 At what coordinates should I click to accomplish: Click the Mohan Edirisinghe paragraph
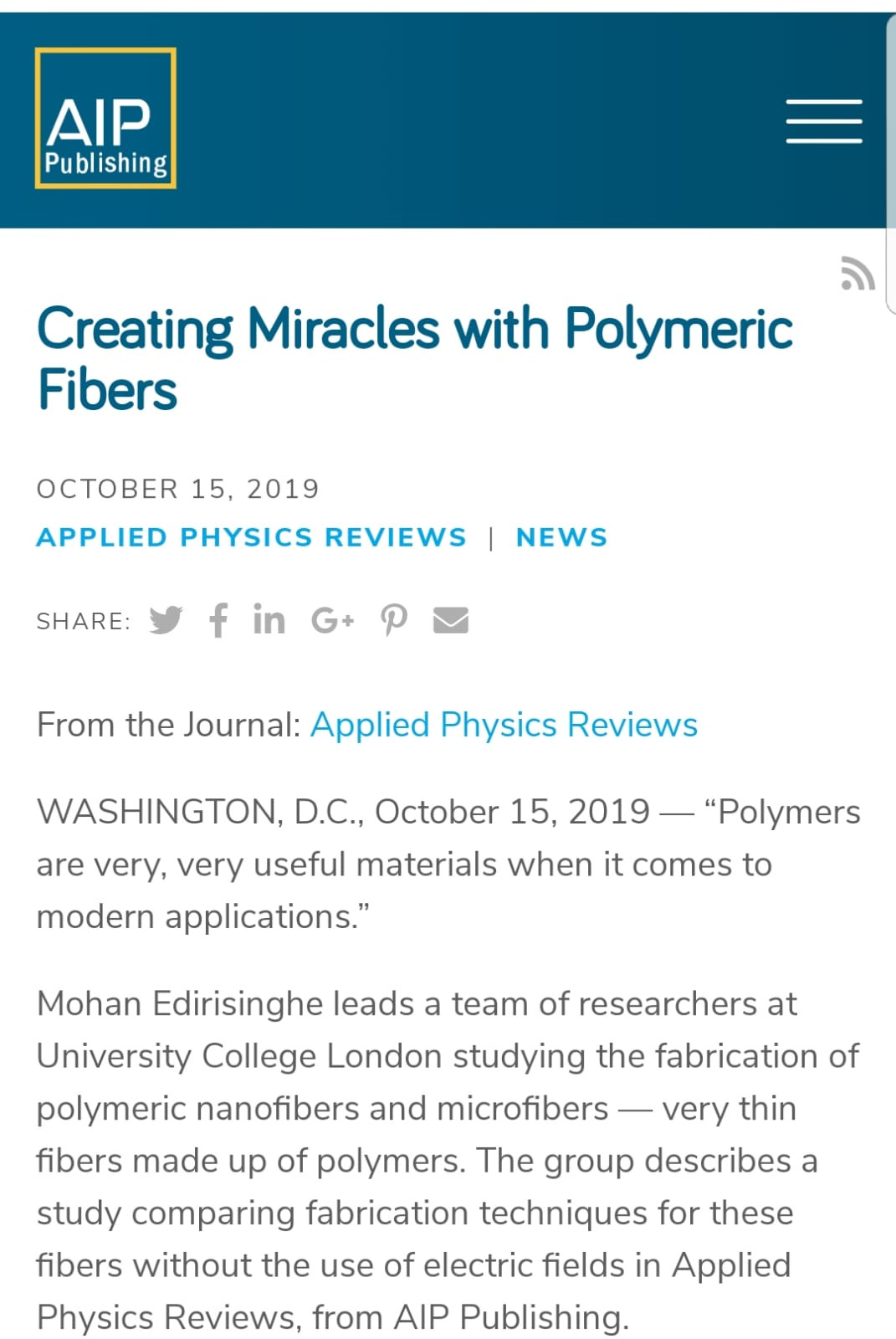[x=448, y=1160]
